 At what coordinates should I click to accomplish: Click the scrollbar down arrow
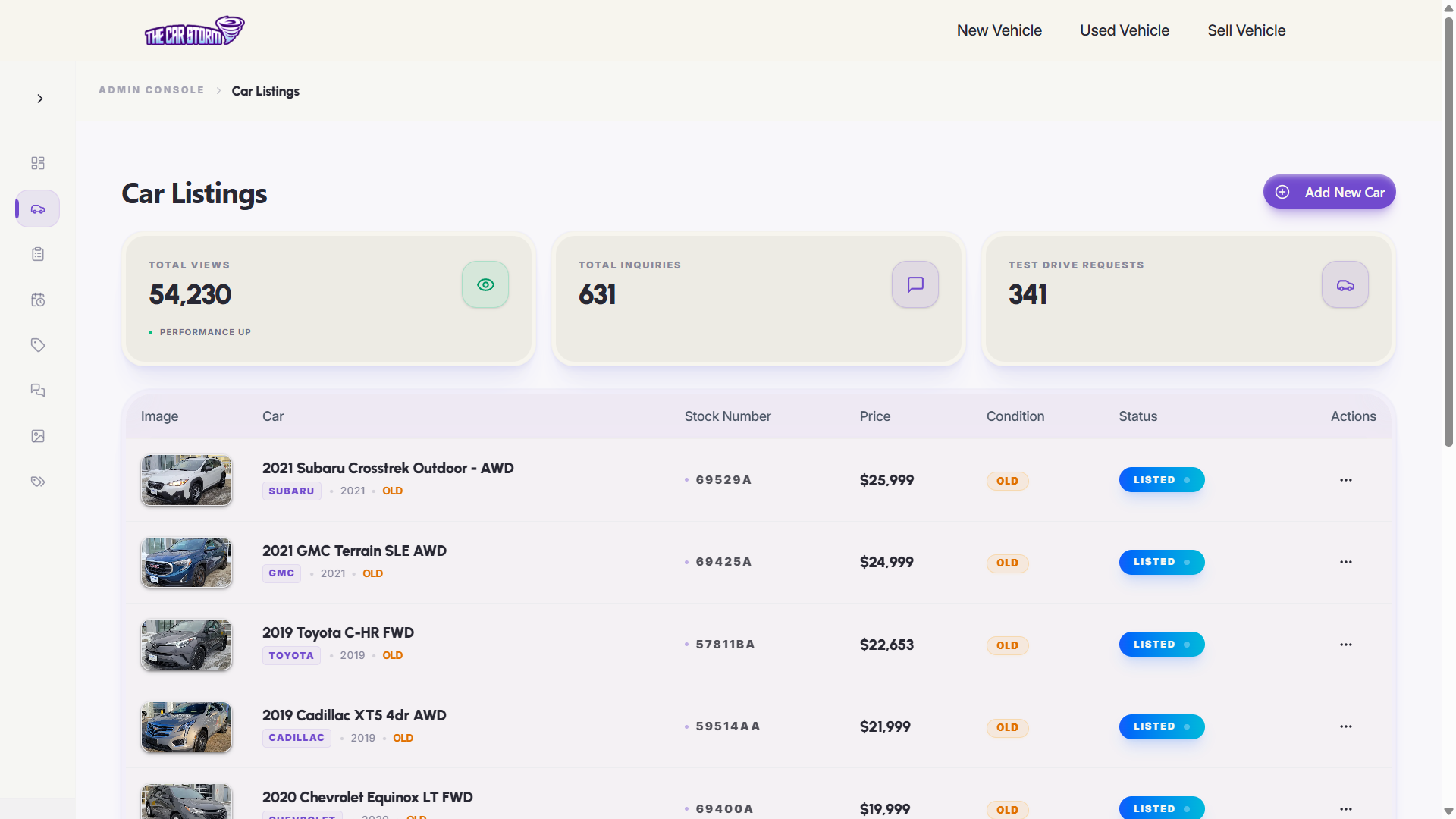pos(1448,811)
